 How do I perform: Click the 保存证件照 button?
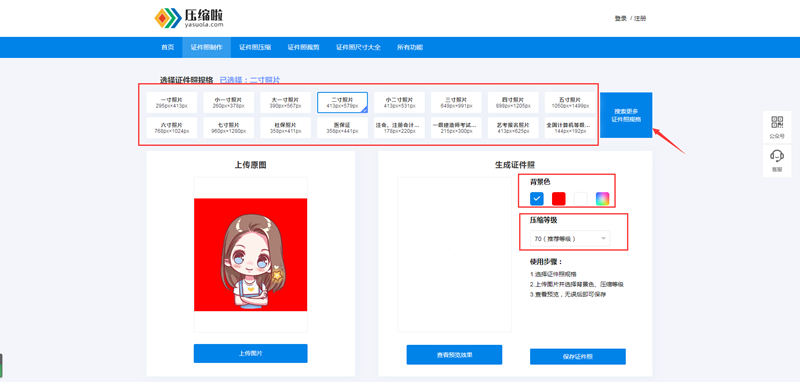578,356
